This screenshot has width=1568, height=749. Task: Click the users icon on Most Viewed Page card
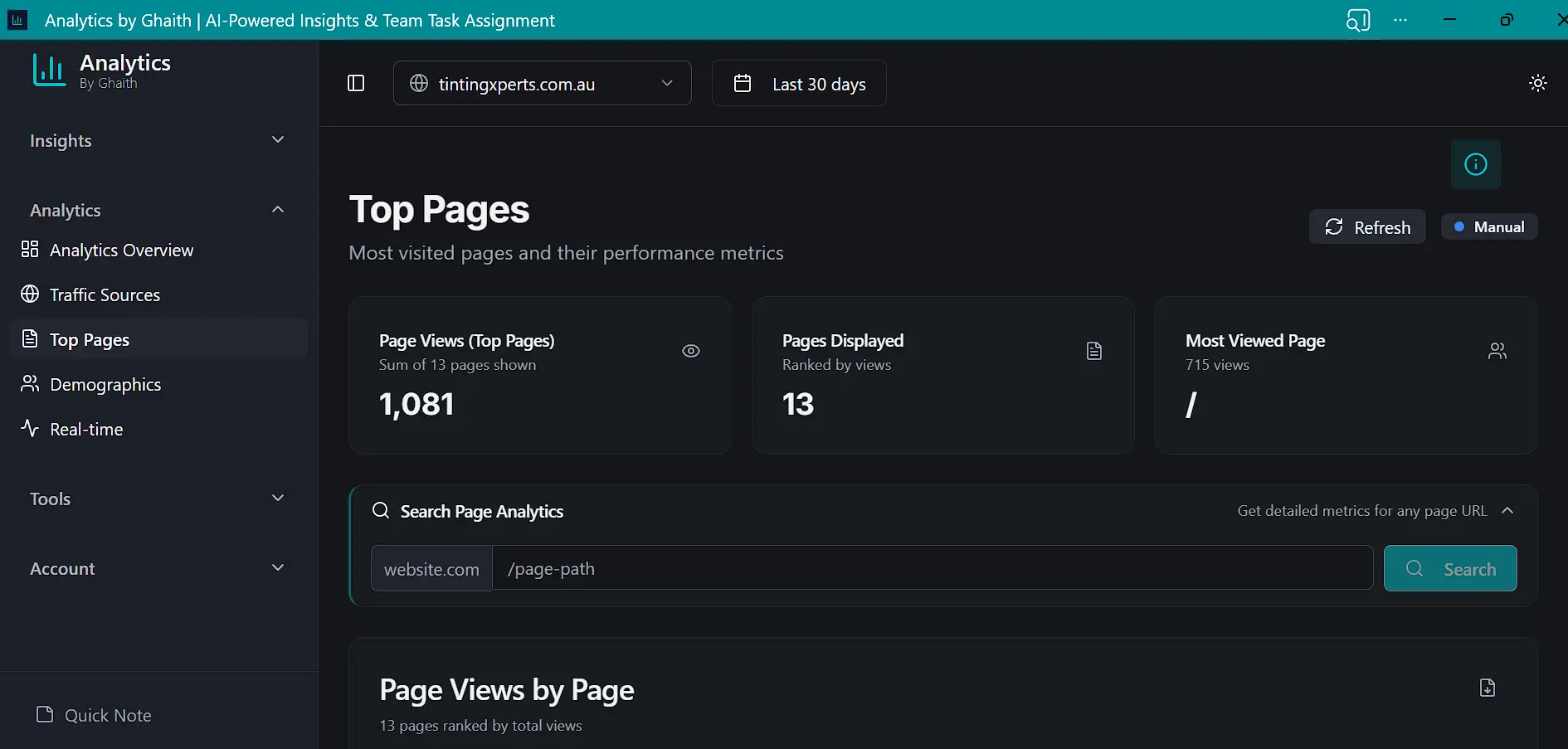click(1497, 350)
